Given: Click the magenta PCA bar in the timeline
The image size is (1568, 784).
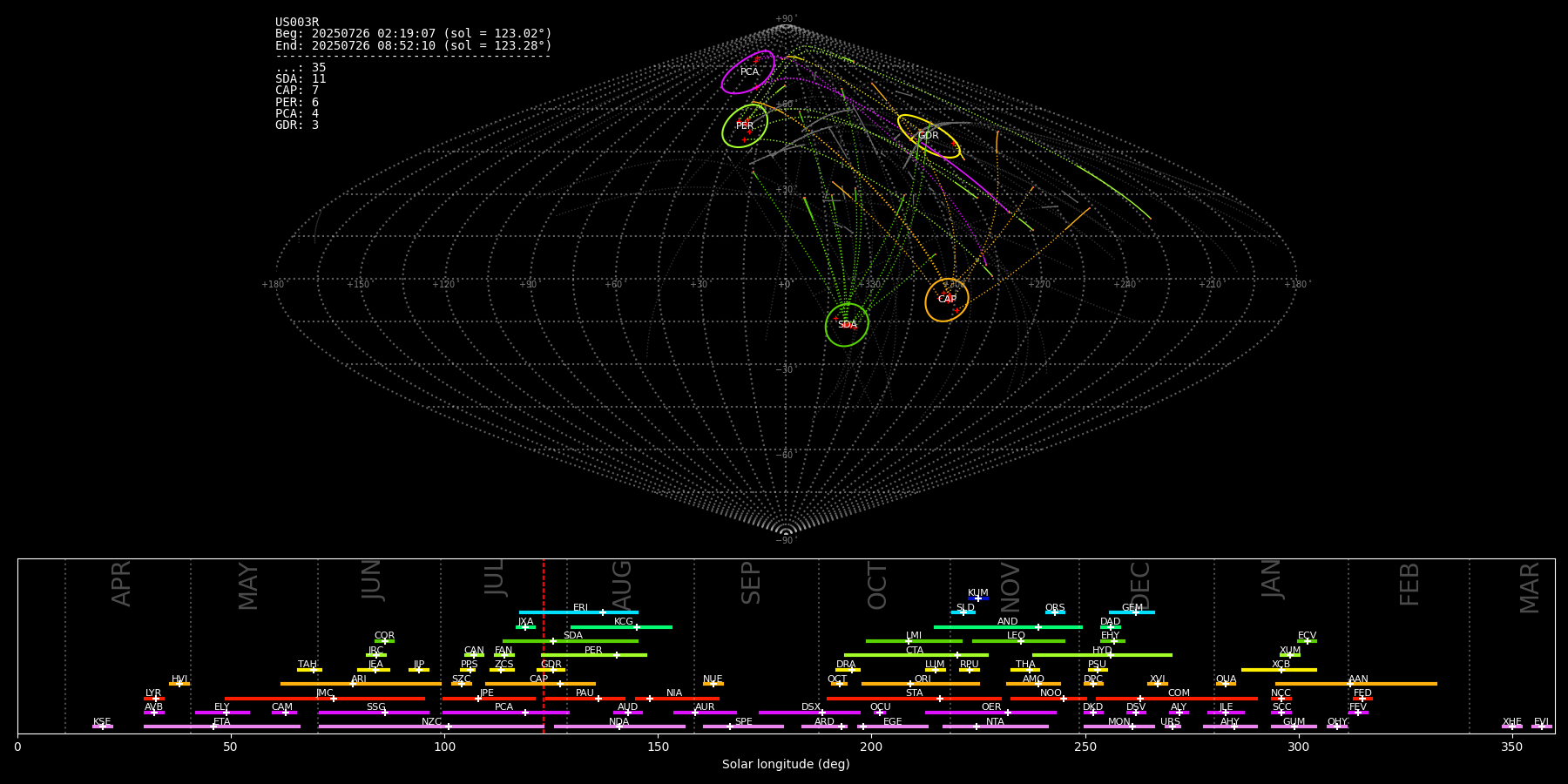Looking at the screenshot, I should (505, 713).
